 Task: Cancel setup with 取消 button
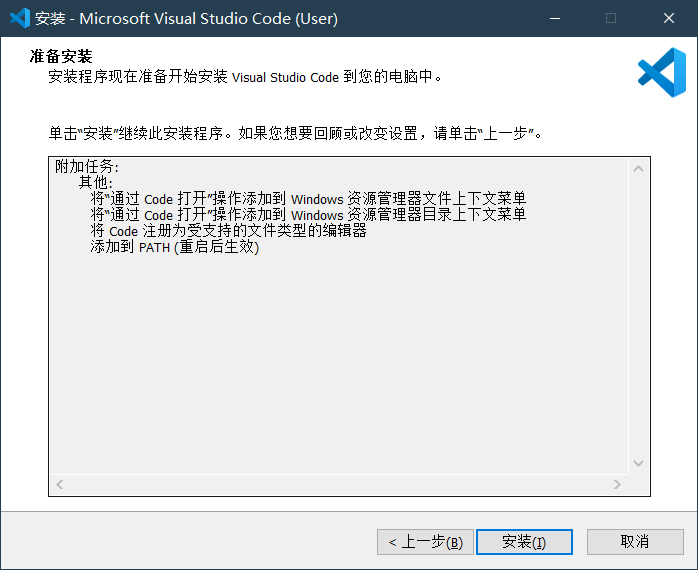click(635, 542)
